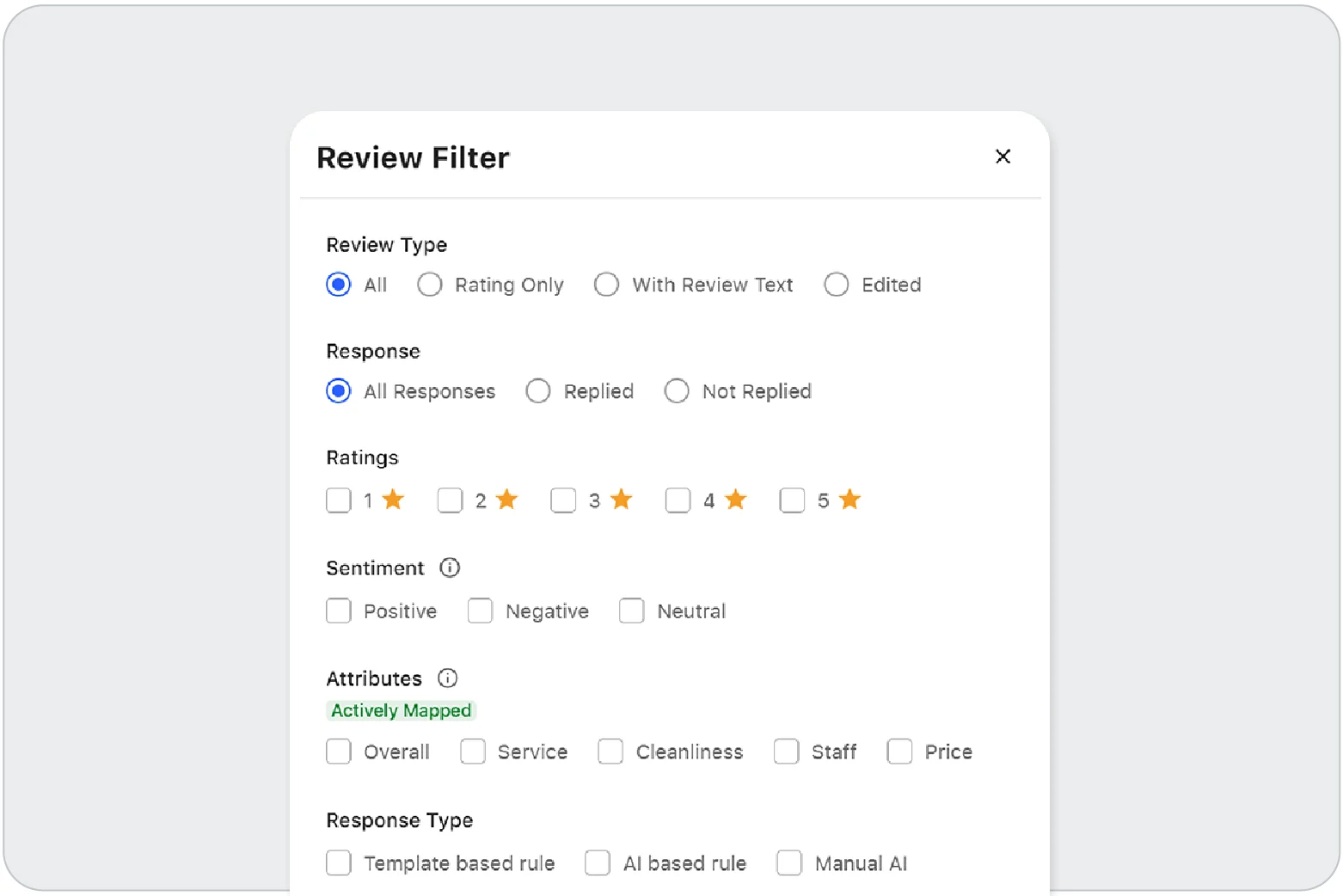This screenshot has height=896, width=1343.
Task: Click the Sentiment info icon
Action: [450, 568]
